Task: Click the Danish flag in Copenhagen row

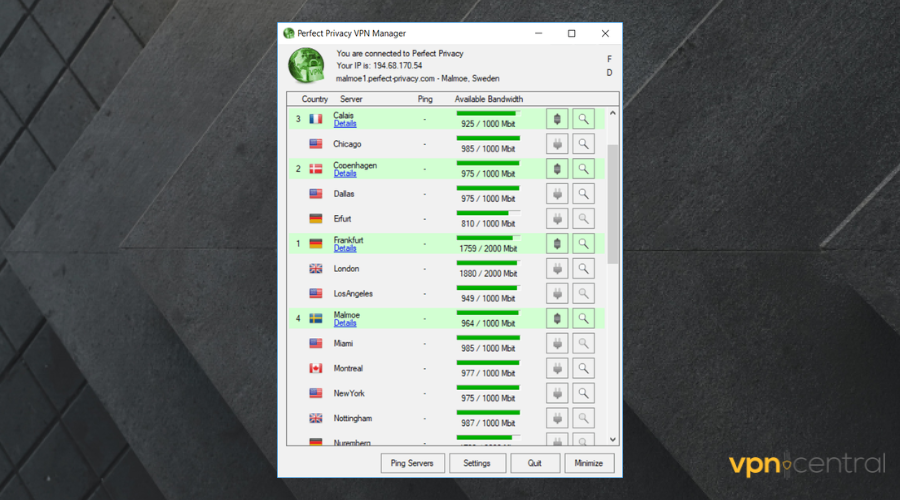Action: pos(316,169)
